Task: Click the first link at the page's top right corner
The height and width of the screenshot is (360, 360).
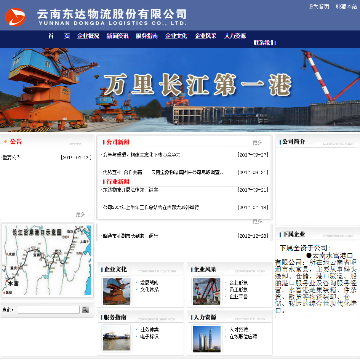Action: [319, 6]
